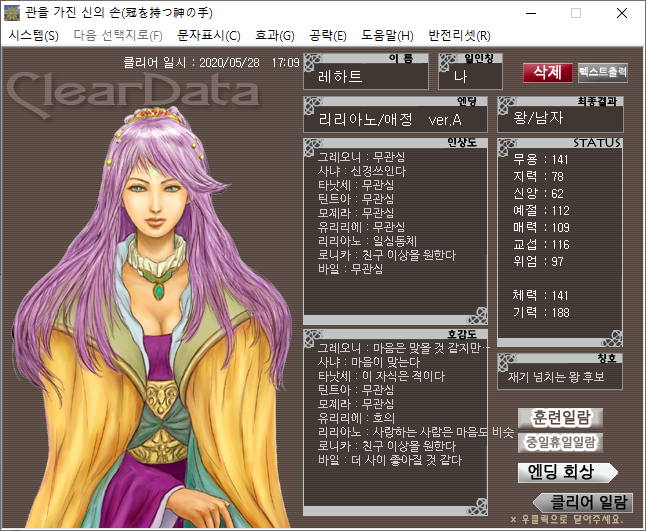
Task: Click impression row 사냐 : 신경쓰인다
Action: [361, 171]
